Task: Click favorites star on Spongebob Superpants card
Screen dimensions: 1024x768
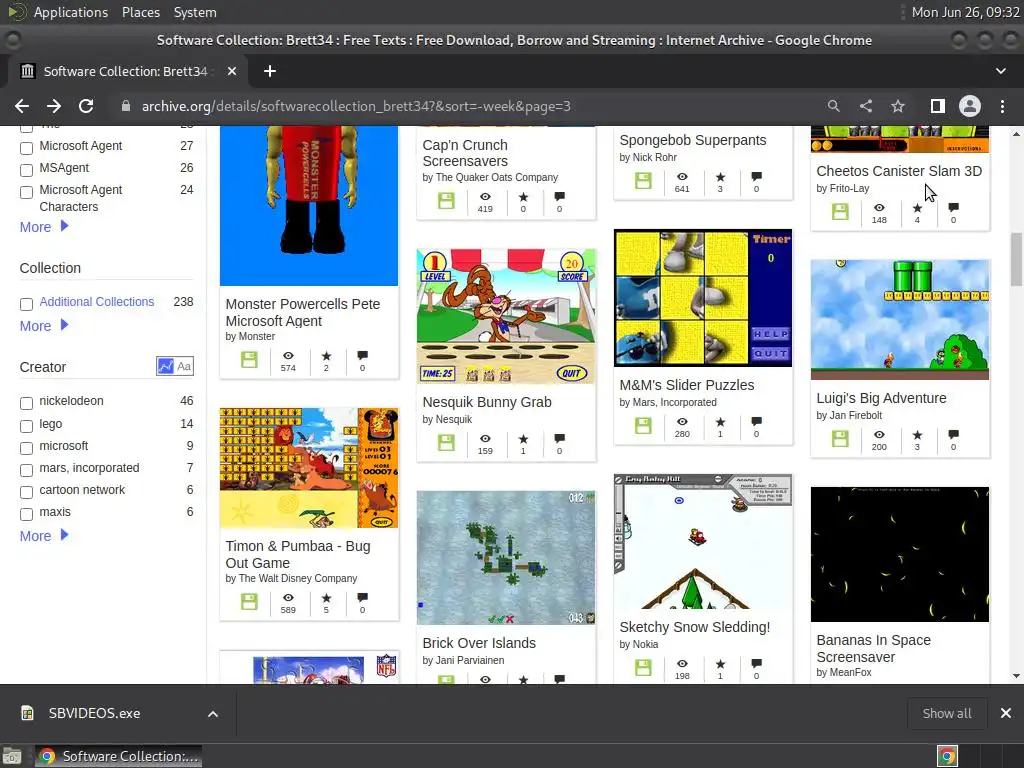Action: pyautogui.click(x=720, y=176)
